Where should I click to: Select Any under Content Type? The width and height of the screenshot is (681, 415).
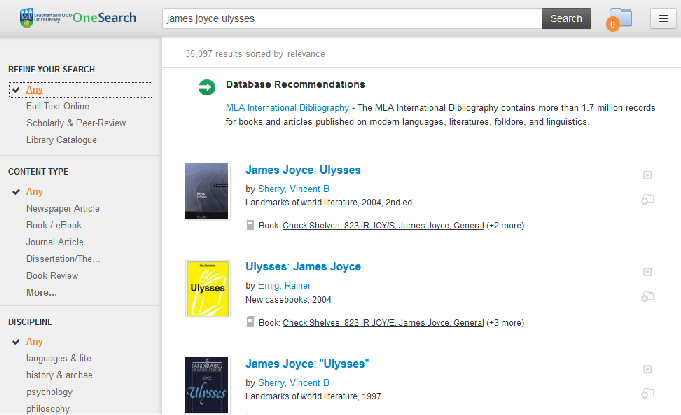[34, 192]
